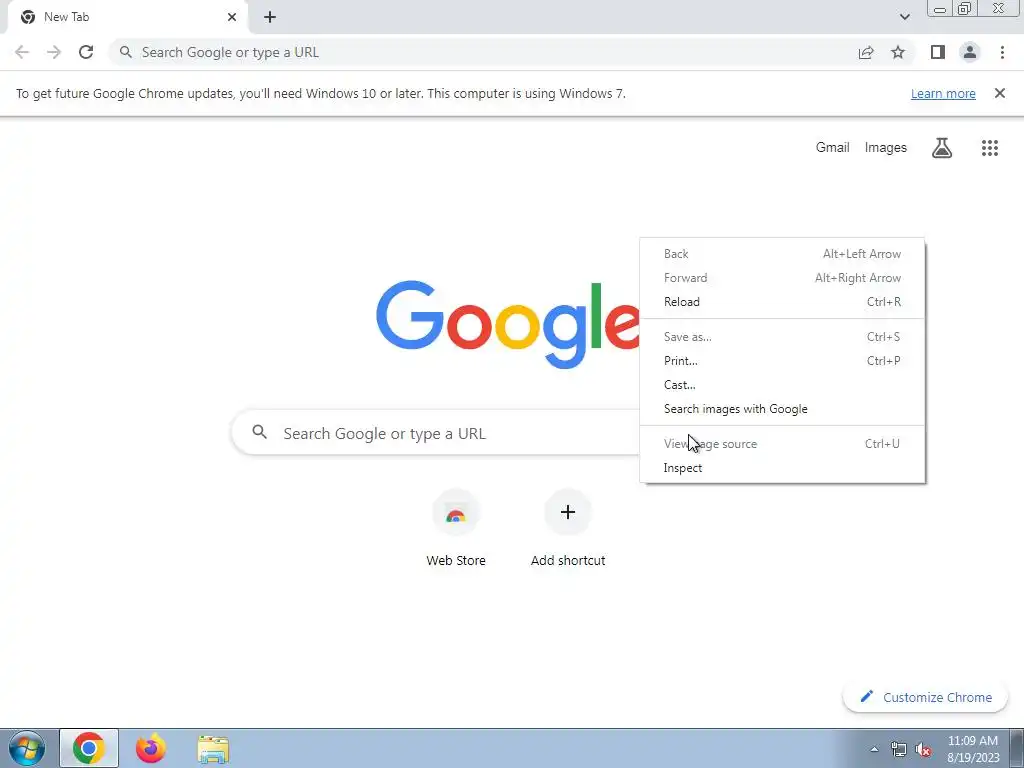
Task: Open Windows Explorer from taskbar
Action: click(213, 749)
